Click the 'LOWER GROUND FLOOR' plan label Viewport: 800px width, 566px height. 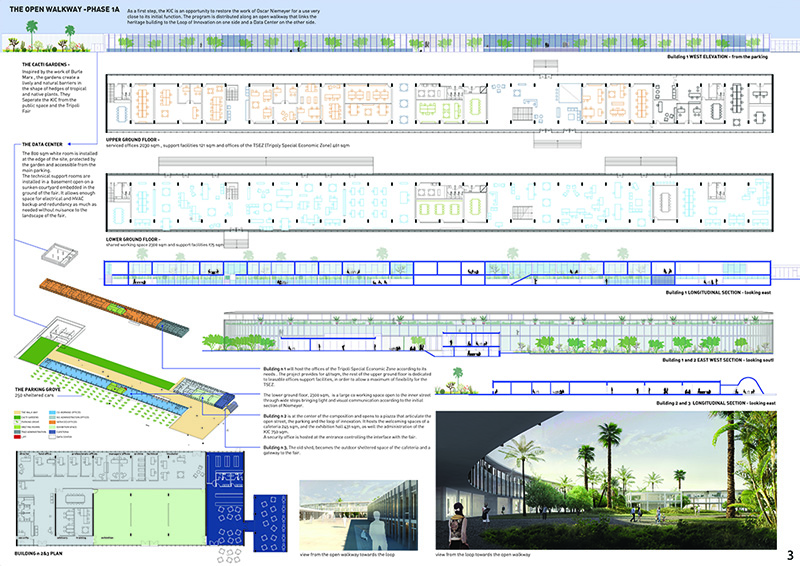tap(139, 239)
